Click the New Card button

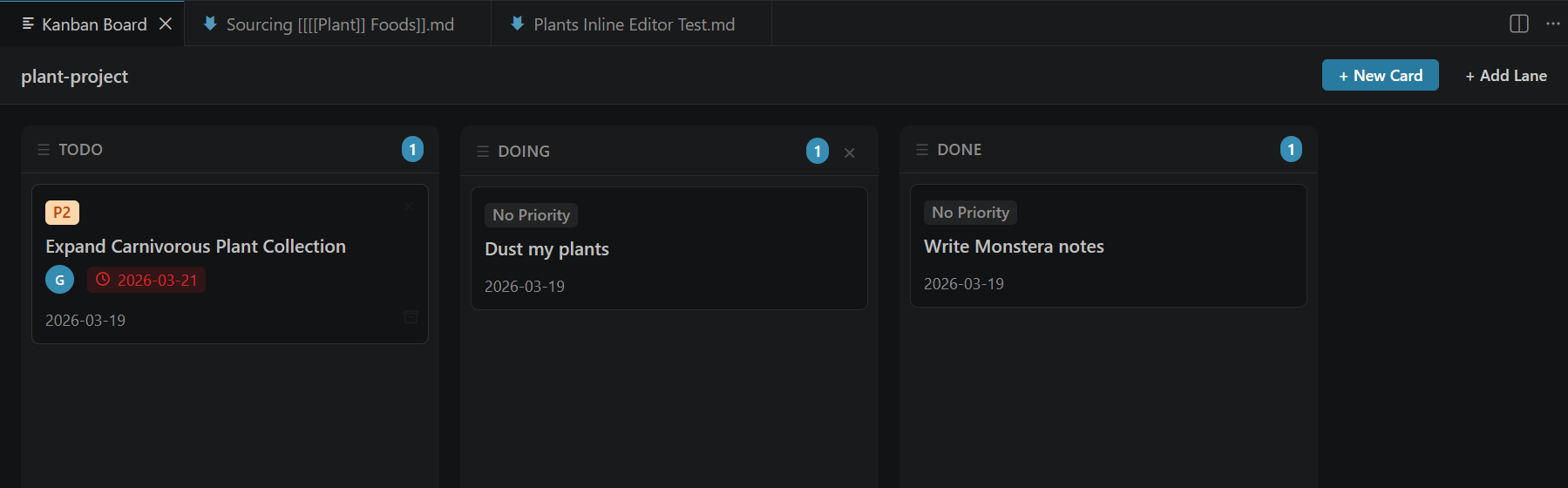(1380, 76)
